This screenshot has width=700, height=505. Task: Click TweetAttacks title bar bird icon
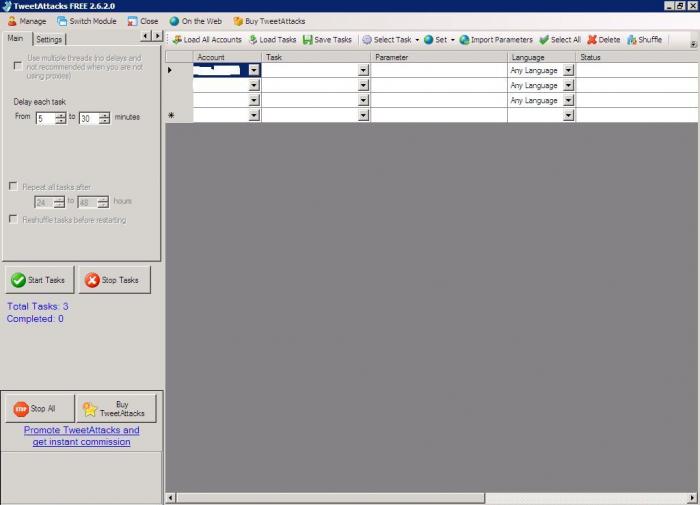[x=6, y=6]
